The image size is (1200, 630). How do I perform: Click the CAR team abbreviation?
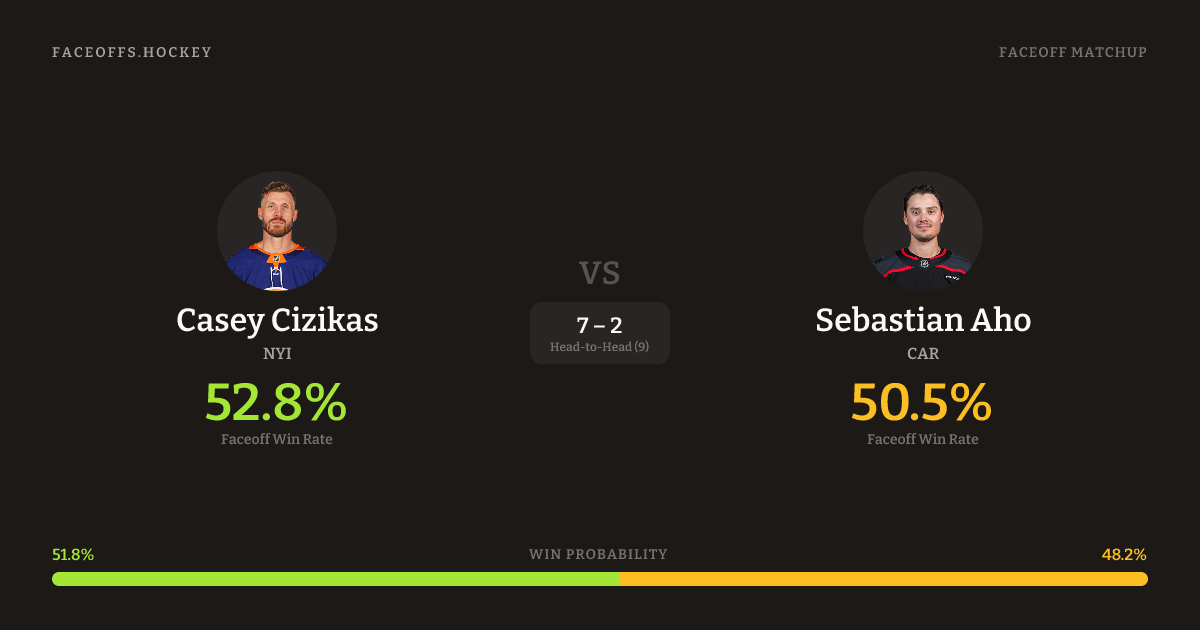[x=922, y=354]
